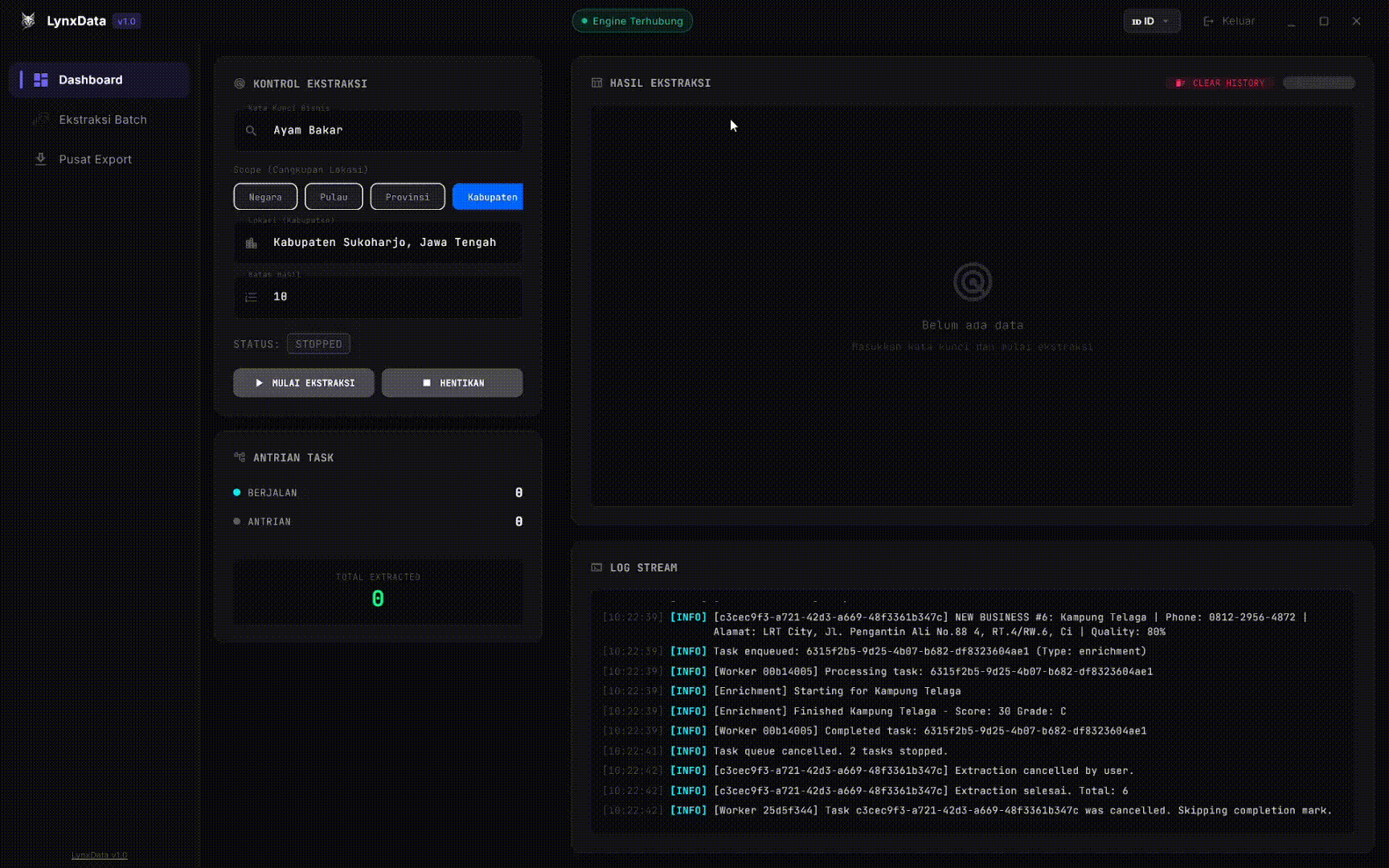The height and width of the screenshot is (868, 1389).
Task: Select the Provinsi scope option
Action: pos(408,197)
